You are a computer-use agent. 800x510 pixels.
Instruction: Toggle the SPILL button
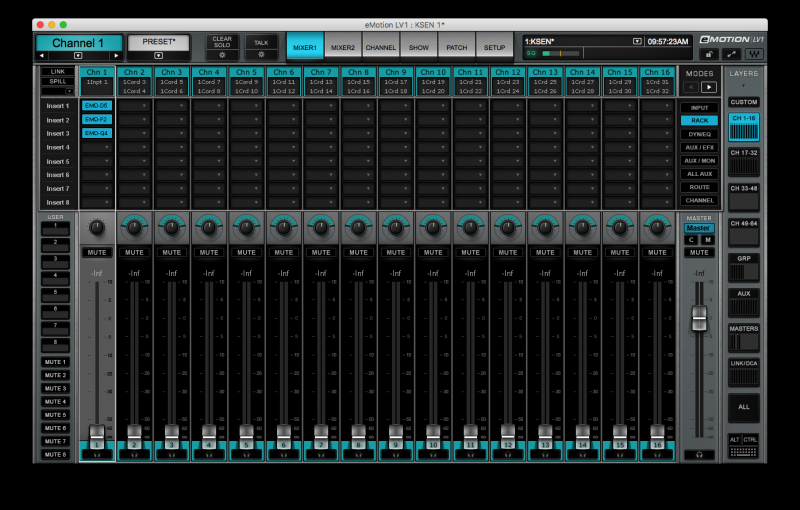(58, 82)
